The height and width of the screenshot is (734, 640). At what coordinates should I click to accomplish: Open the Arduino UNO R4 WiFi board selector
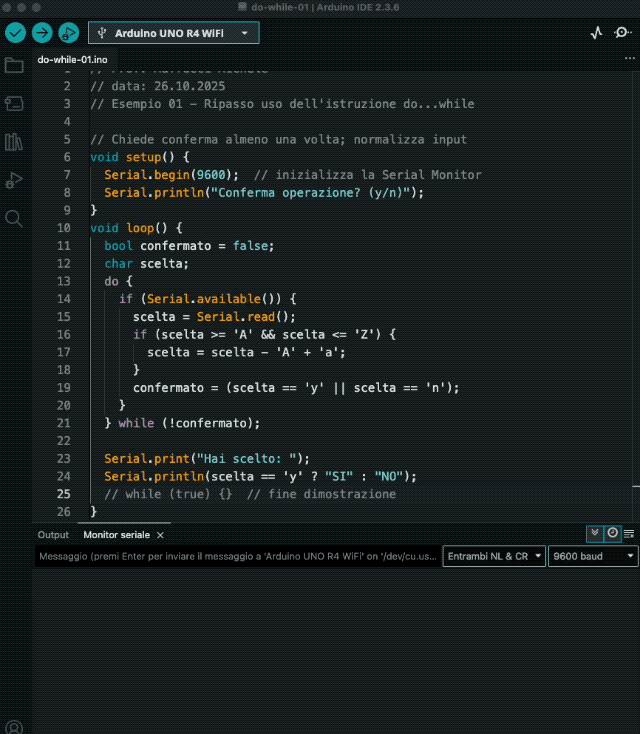click(173, 33)
